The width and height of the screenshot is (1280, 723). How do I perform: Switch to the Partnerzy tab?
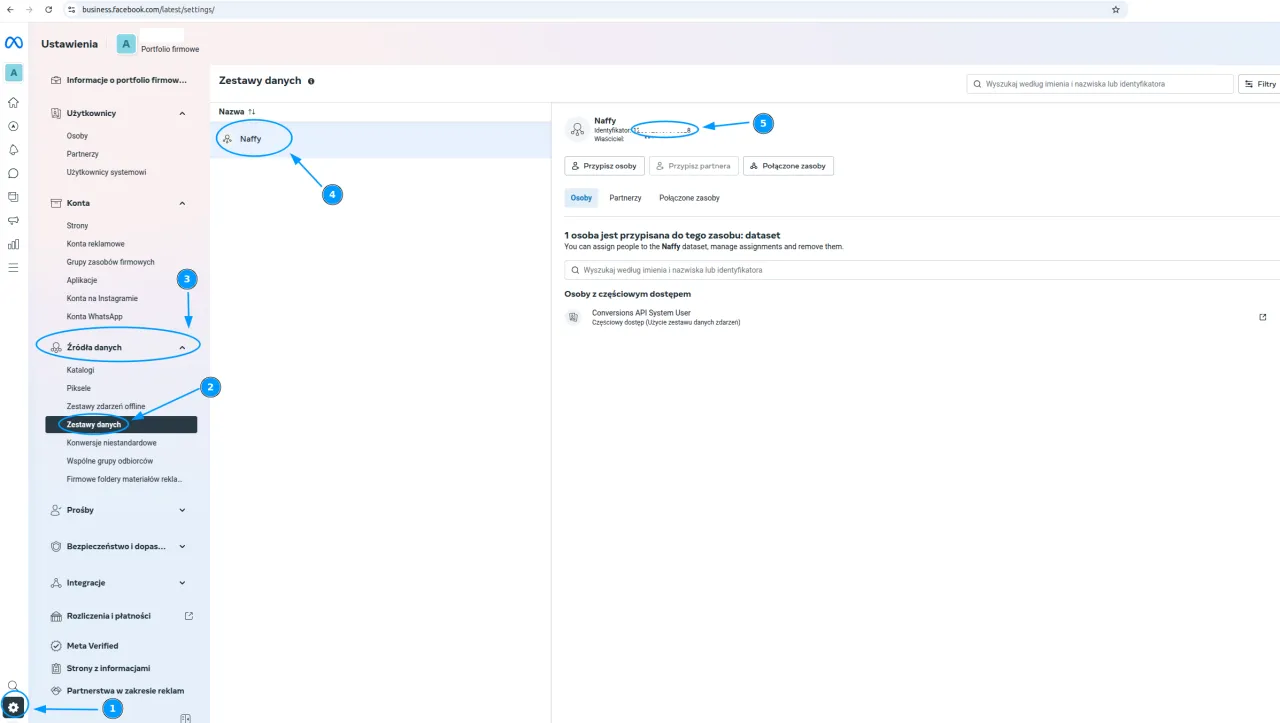[625, 198]
